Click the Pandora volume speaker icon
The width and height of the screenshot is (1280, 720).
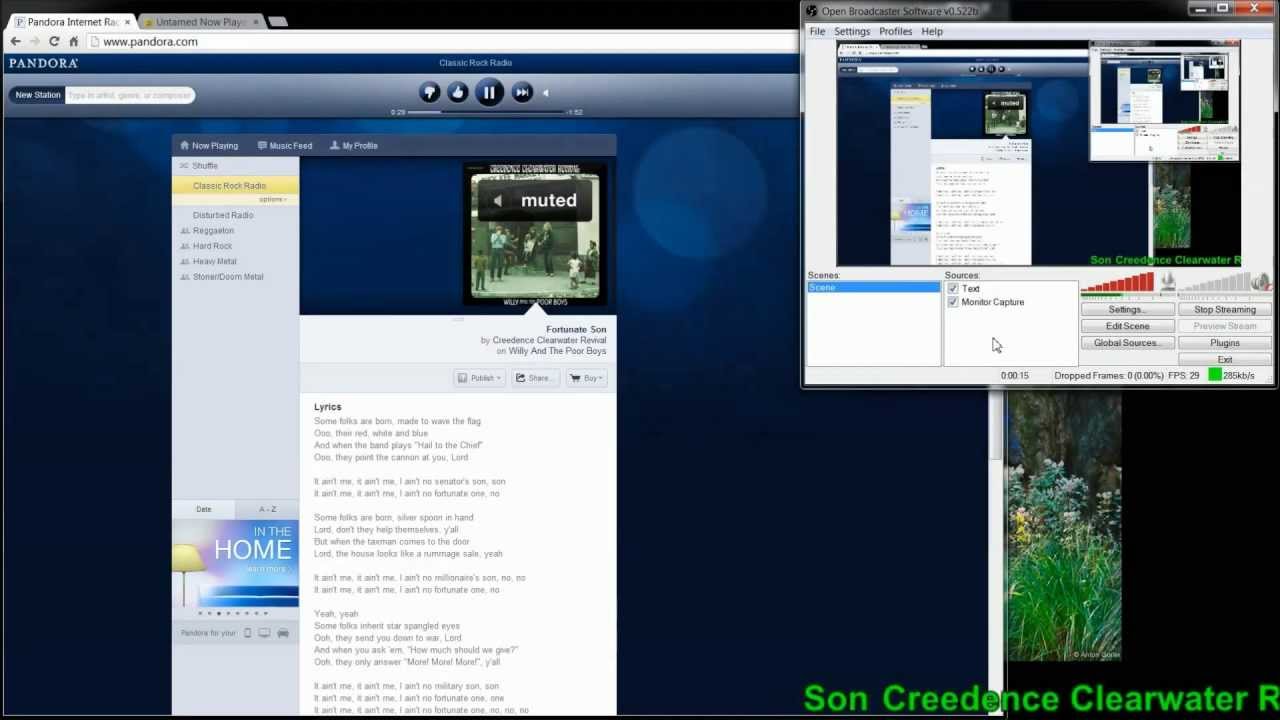coord(545,93)
